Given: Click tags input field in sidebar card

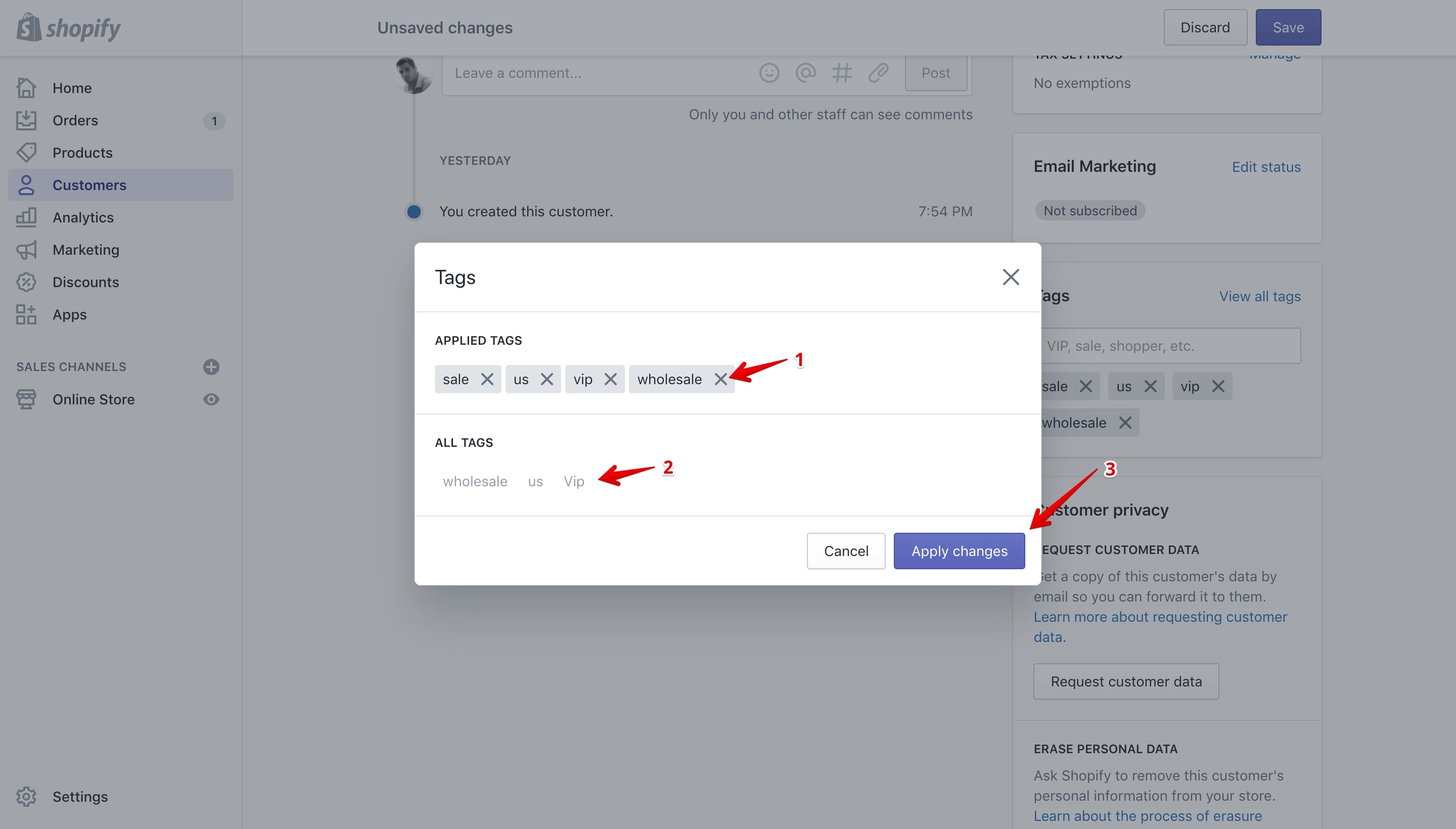Looking at the screenshot, I should (1171, 346).
